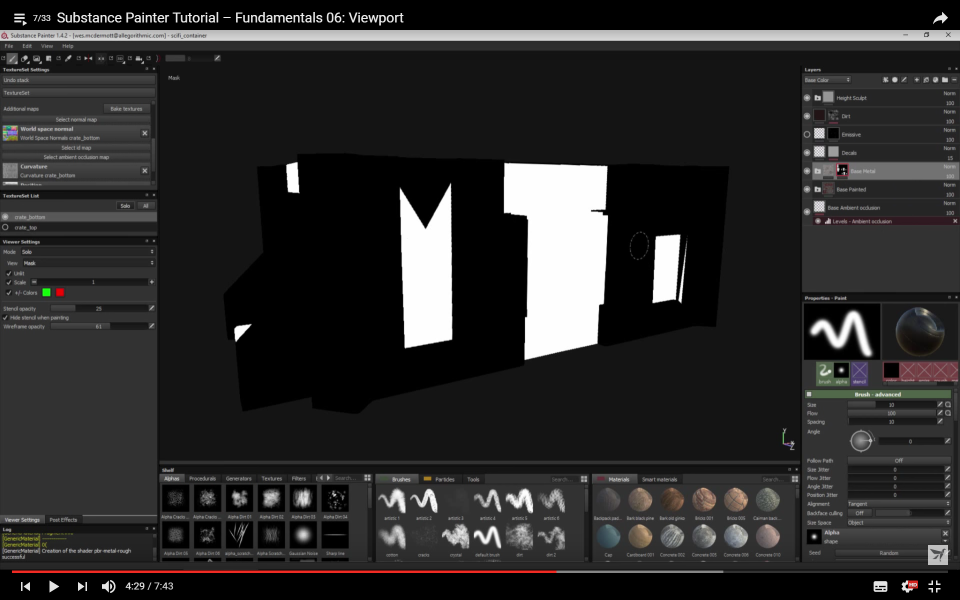Click the green color swatch
This screenshot has width=960, height=600.
pyautogui.click(x=47, y=293)
